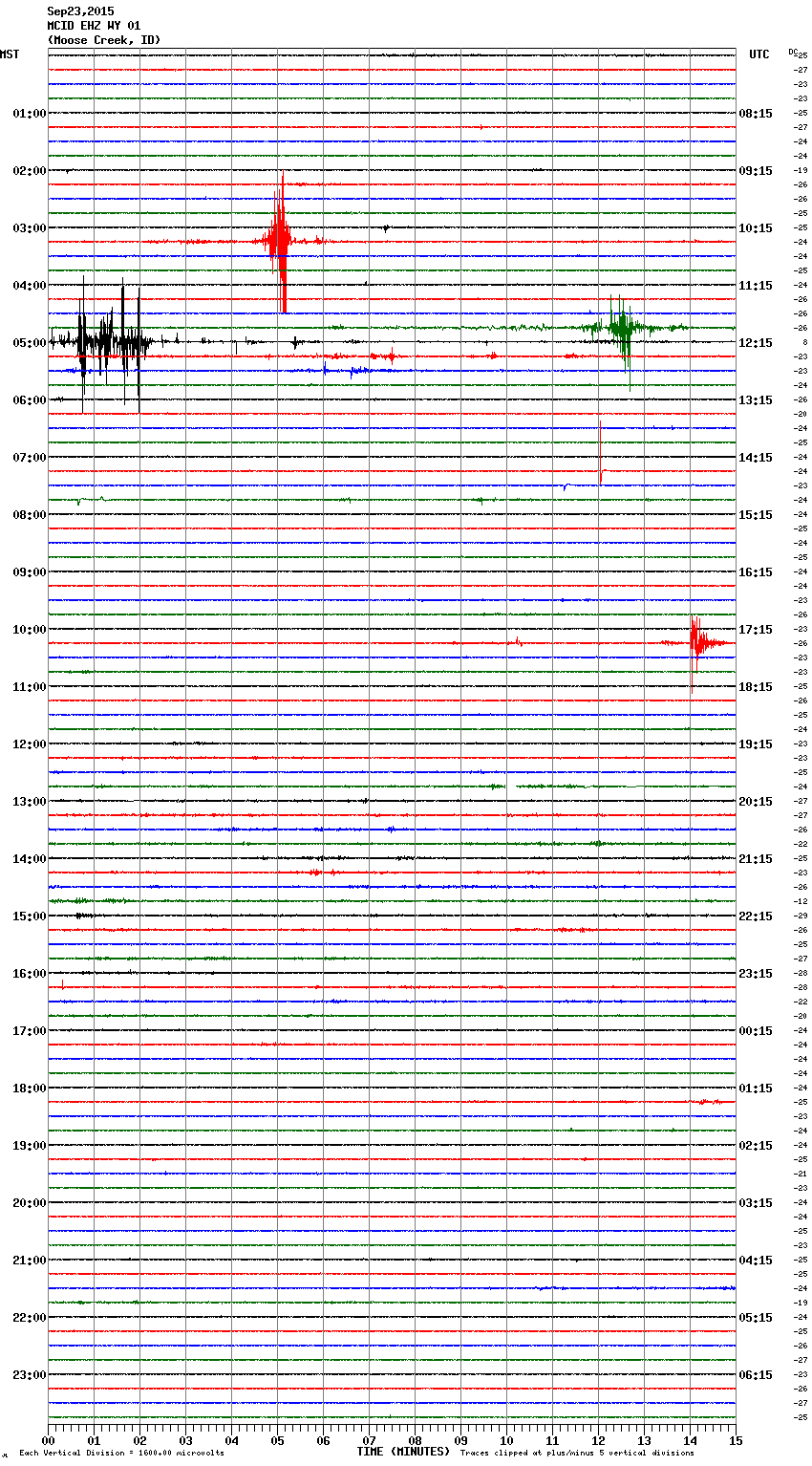Screen dimensions: 812x1466
Task: Select minute tick label 05 on bottom axis
Action: pyautogui.click(x=277, y=1440)
